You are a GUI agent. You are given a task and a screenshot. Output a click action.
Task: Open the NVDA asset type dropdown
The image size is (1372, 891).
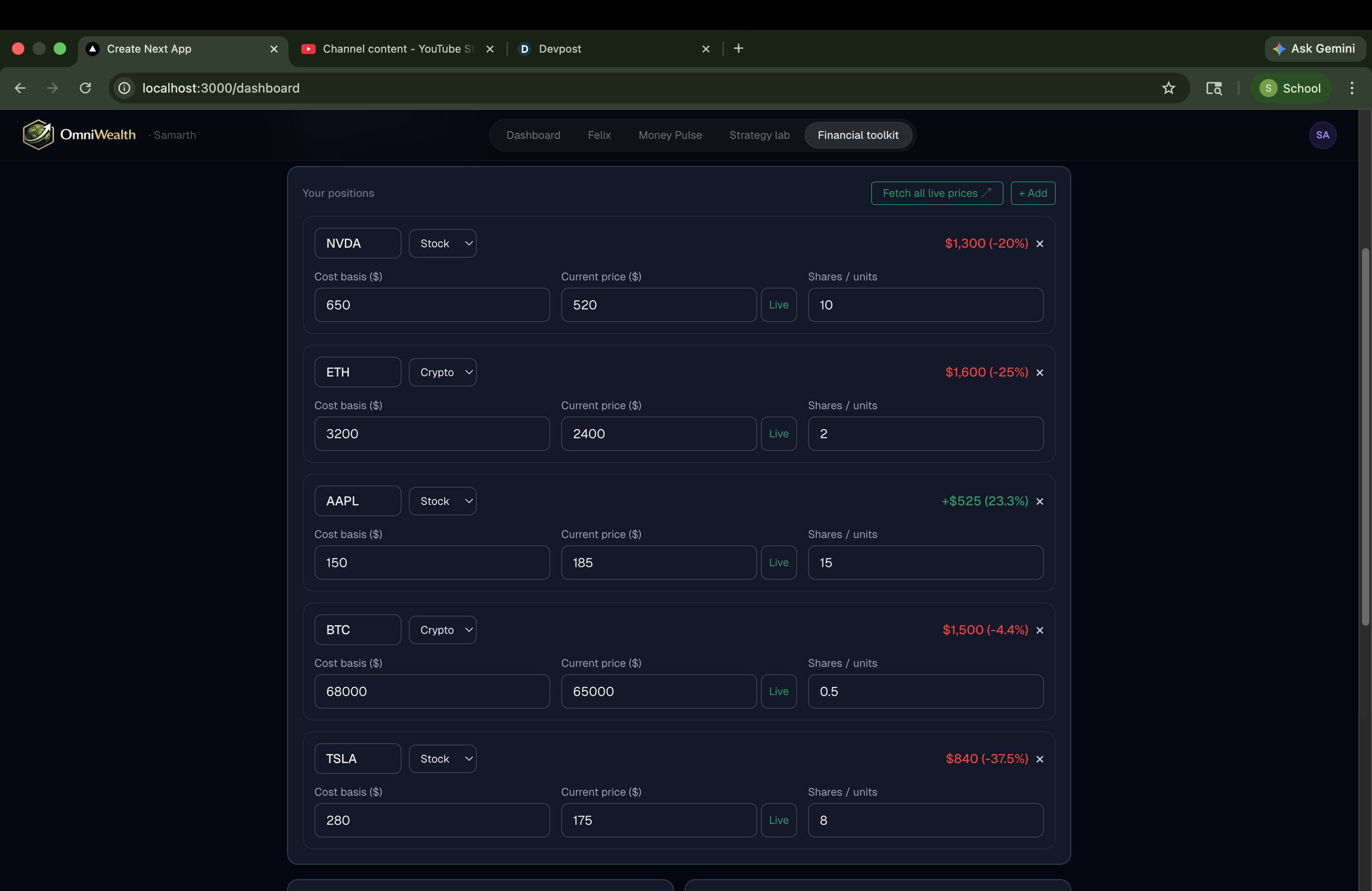[x=442, y=243]
